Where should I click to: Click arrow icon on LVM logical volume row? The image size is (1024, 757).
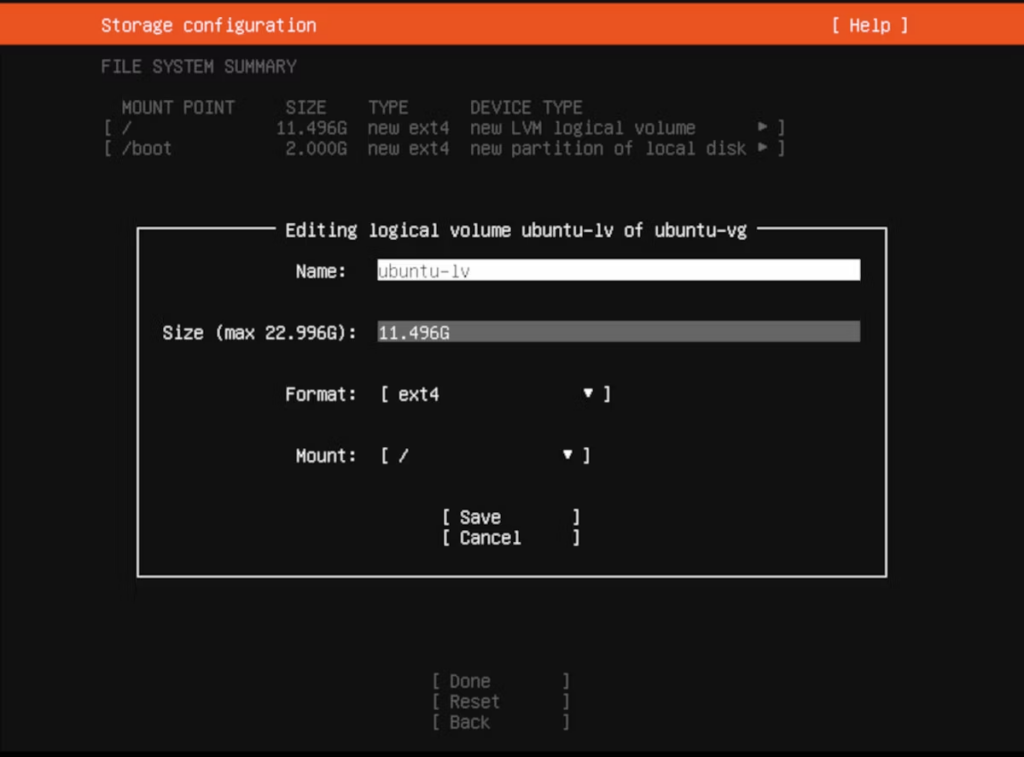pyautogui.click(x=762, y=127)
